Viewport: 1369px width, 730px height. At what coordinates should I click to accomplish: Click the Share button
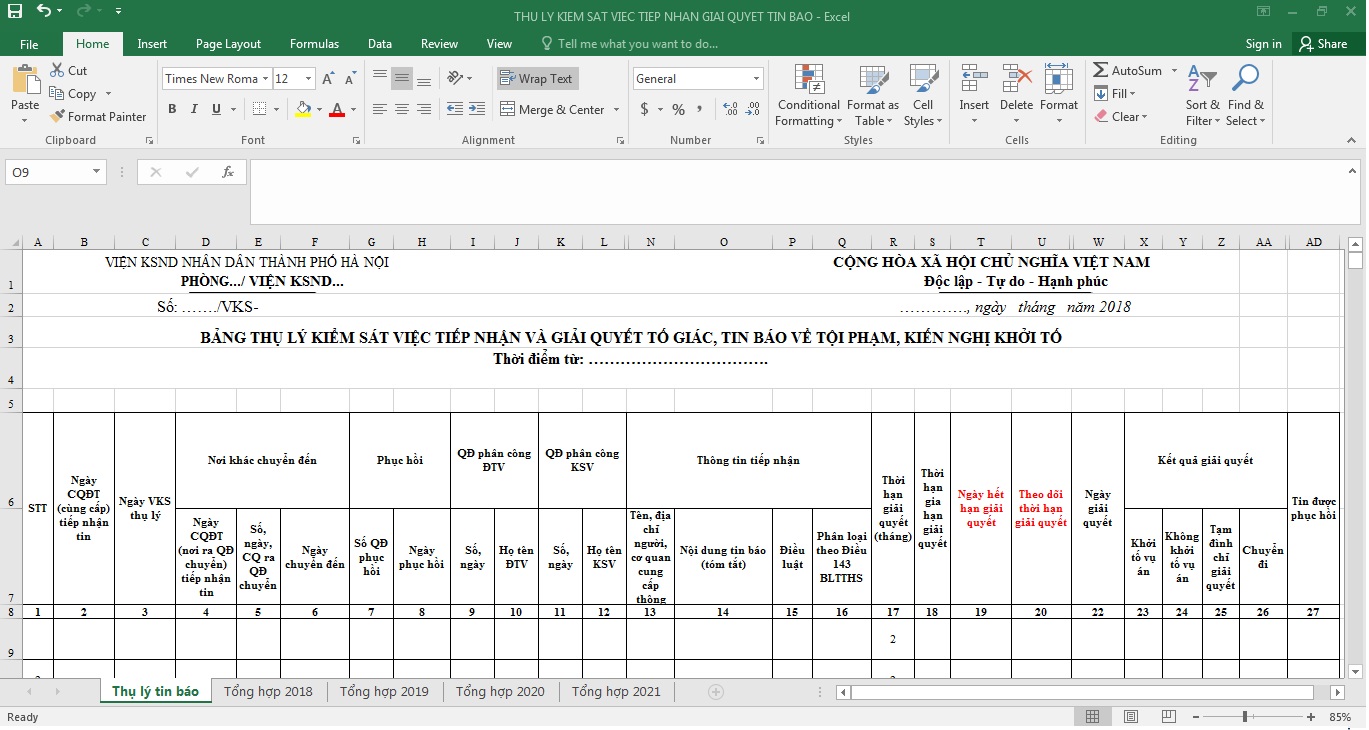(x=1322, y=44)
